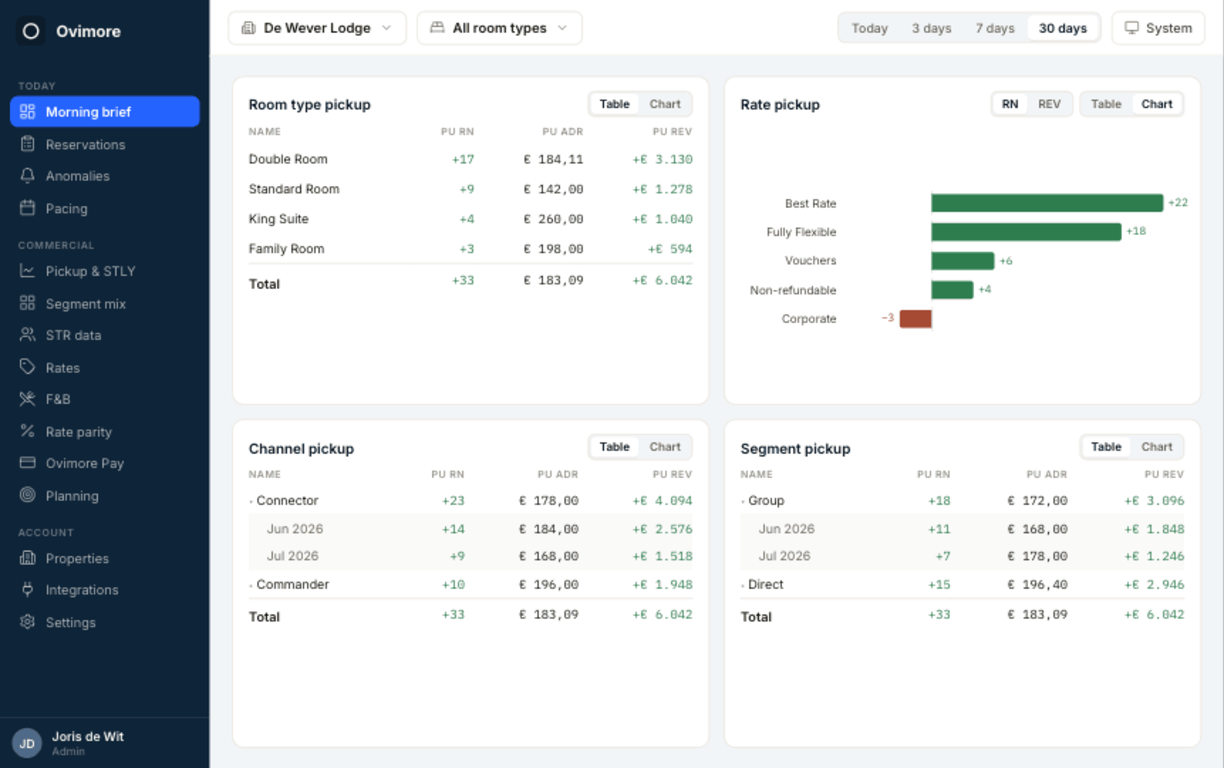Click the Best Rate green bar
This screenshot has height=768, width=1224.
click(1047, 203)
